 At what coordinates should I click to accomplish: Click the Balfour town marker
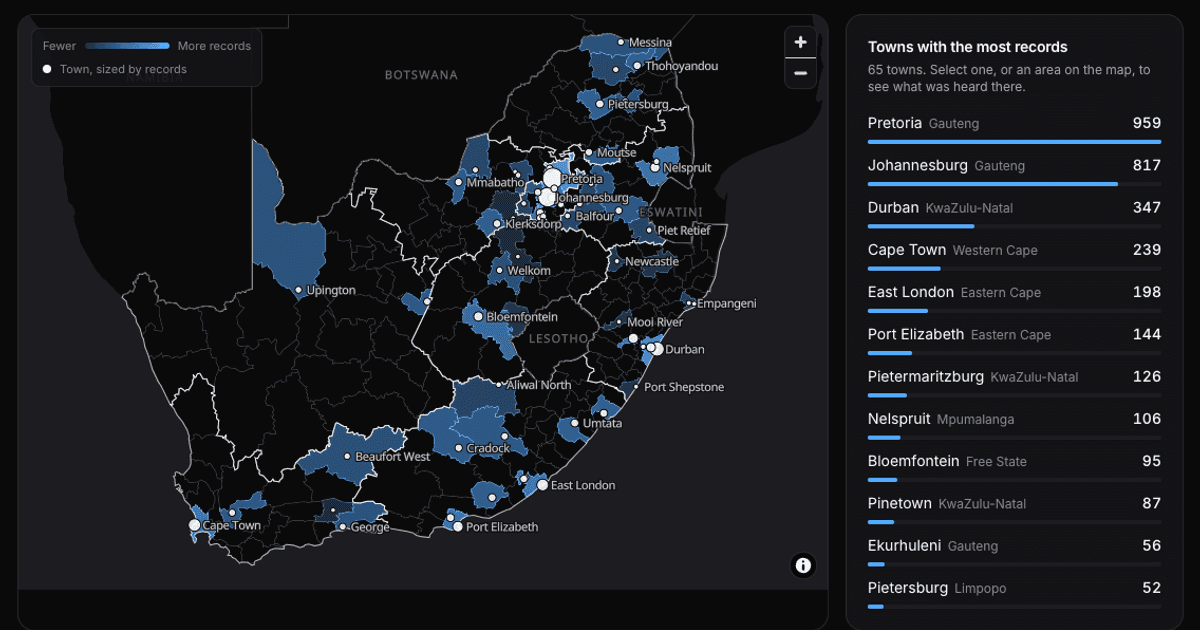coord(568,216)
